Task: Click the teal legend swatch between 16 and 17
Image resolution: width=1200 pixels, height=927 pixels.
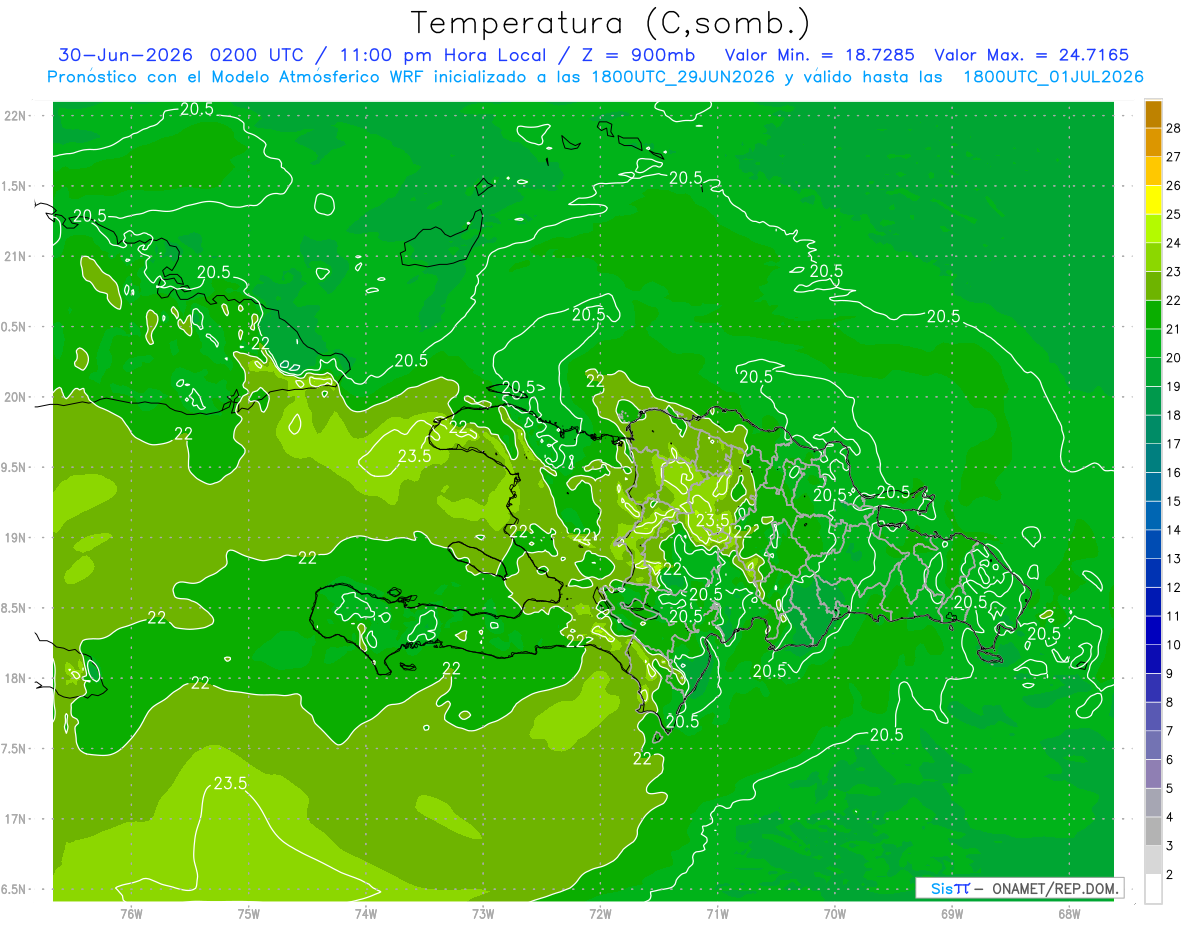Action: click(1153, 458)
